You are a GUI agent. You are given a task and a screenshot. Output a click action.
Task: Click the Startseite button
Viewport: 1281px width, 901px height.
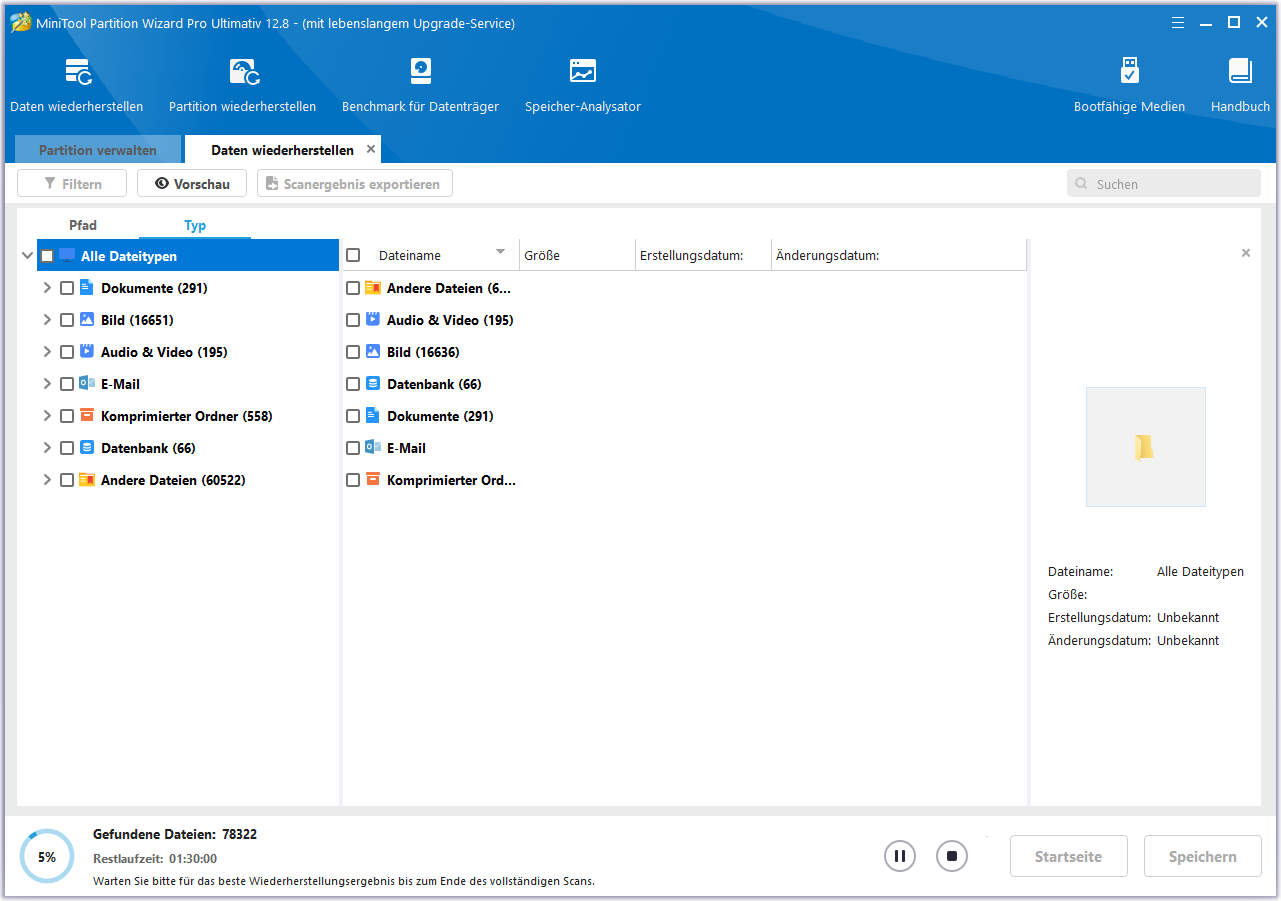1069,857
